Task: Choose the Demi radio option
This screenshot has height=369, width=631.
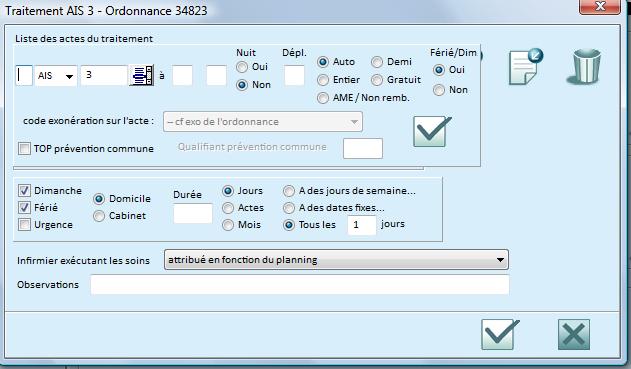Action: (x=377, y=62)
